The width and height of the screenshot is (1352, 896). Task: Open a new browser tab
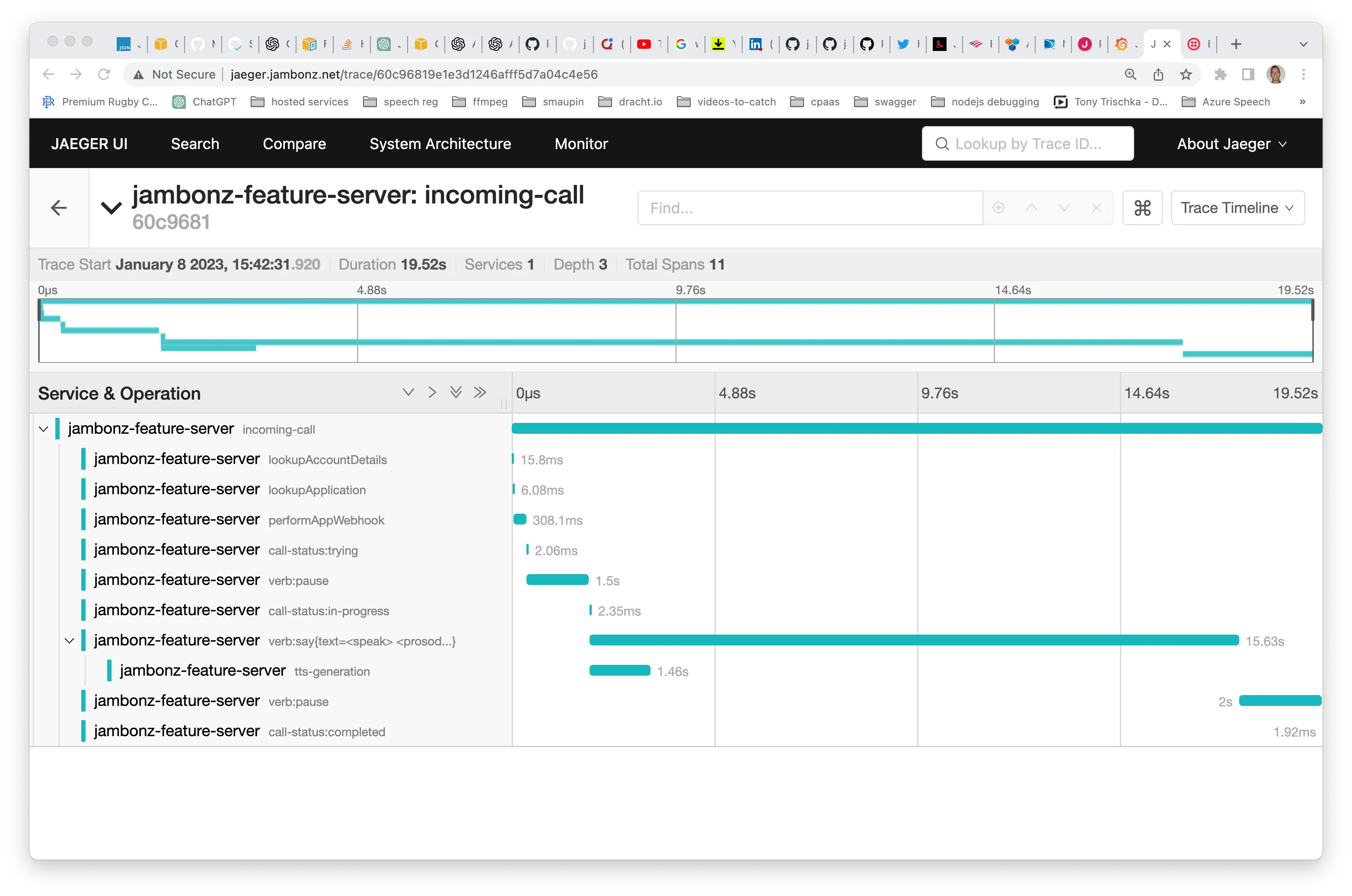pos(1236,44)
